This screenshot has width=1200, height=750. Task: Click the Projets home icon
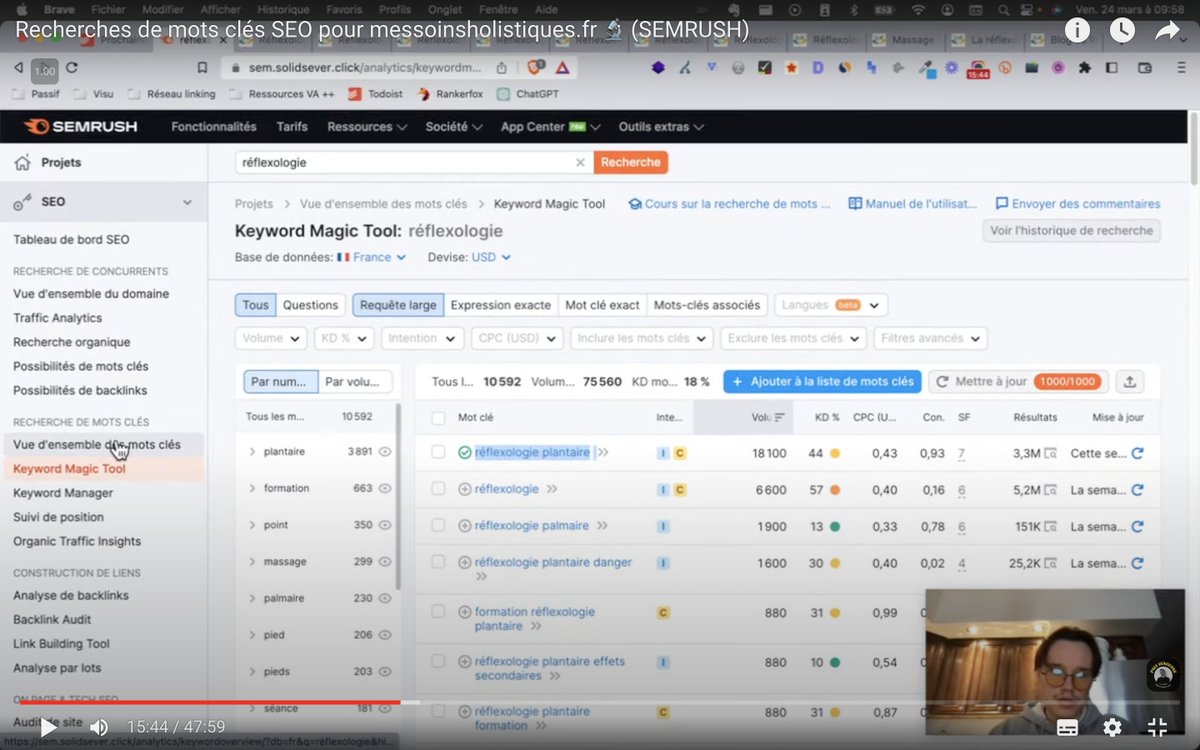[x=23, y=162]
